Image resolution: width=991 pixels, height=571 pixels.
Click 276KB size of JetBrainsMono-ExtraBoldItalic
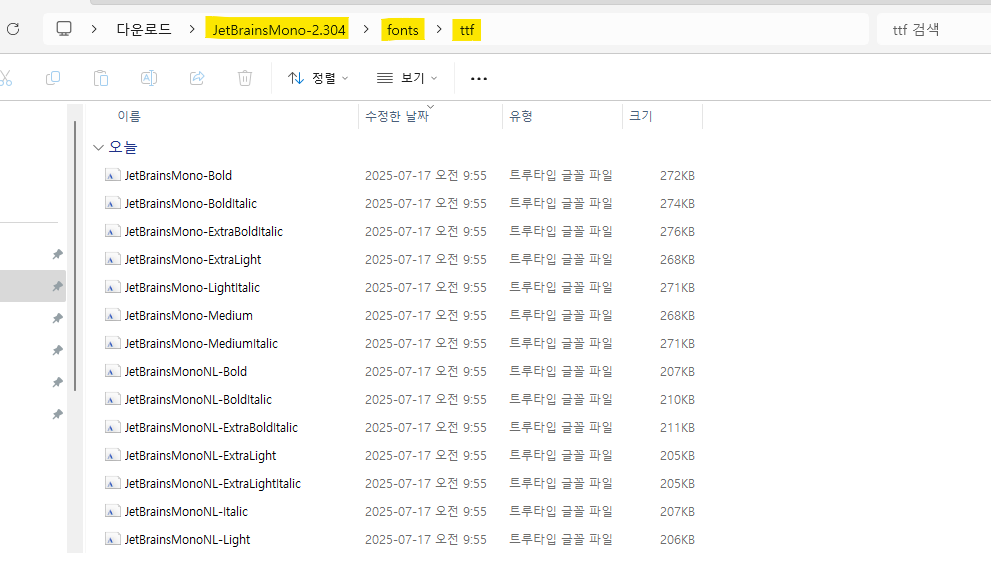click(677, 231)
